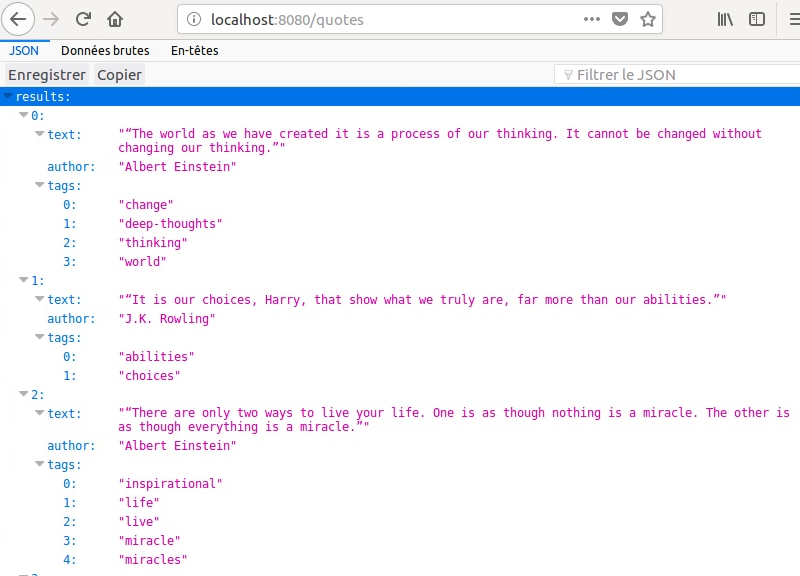Focus the Filtrer le JSON field

[677, 75]
